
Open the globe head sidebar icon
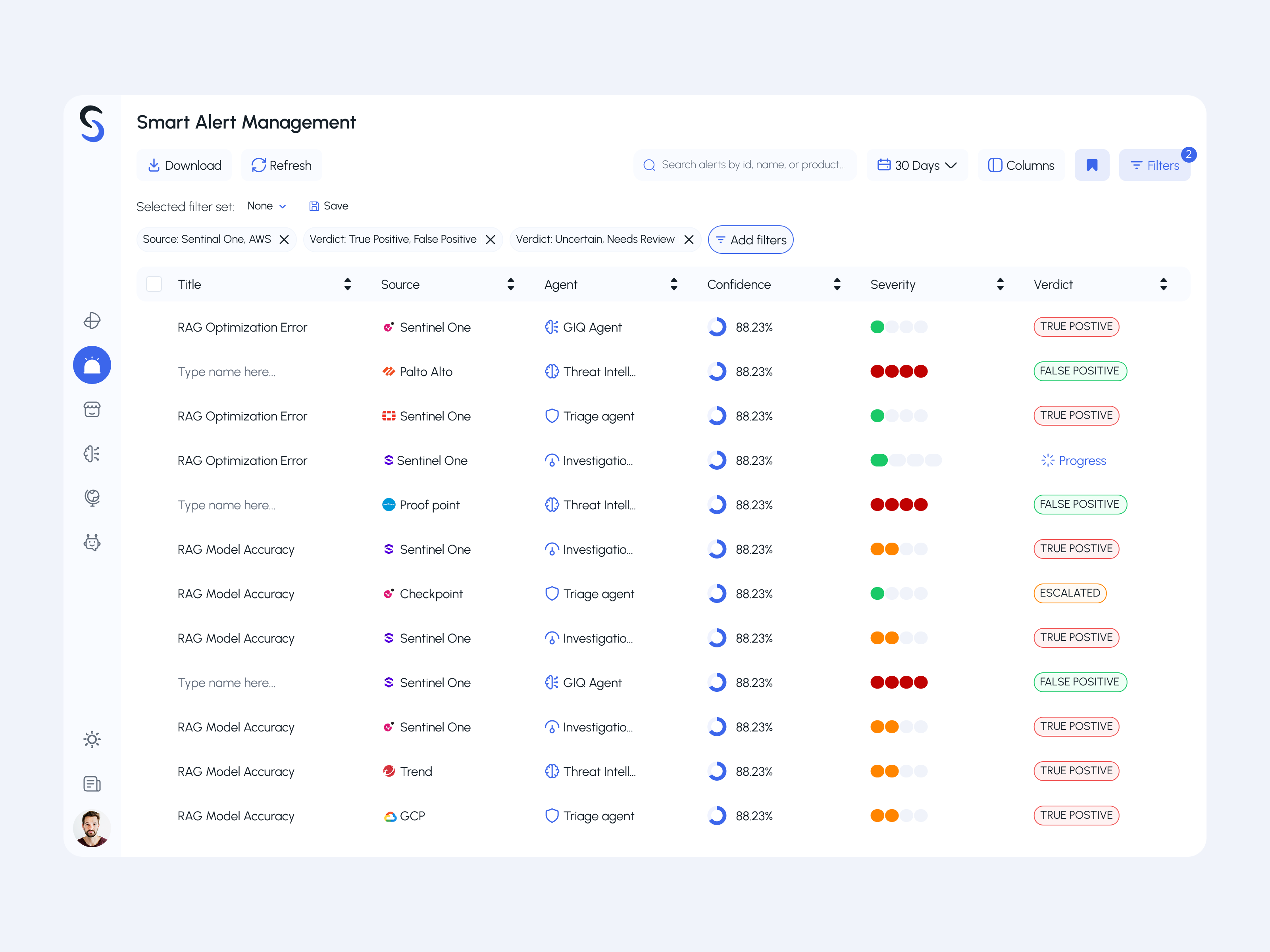tap(92, 497)
